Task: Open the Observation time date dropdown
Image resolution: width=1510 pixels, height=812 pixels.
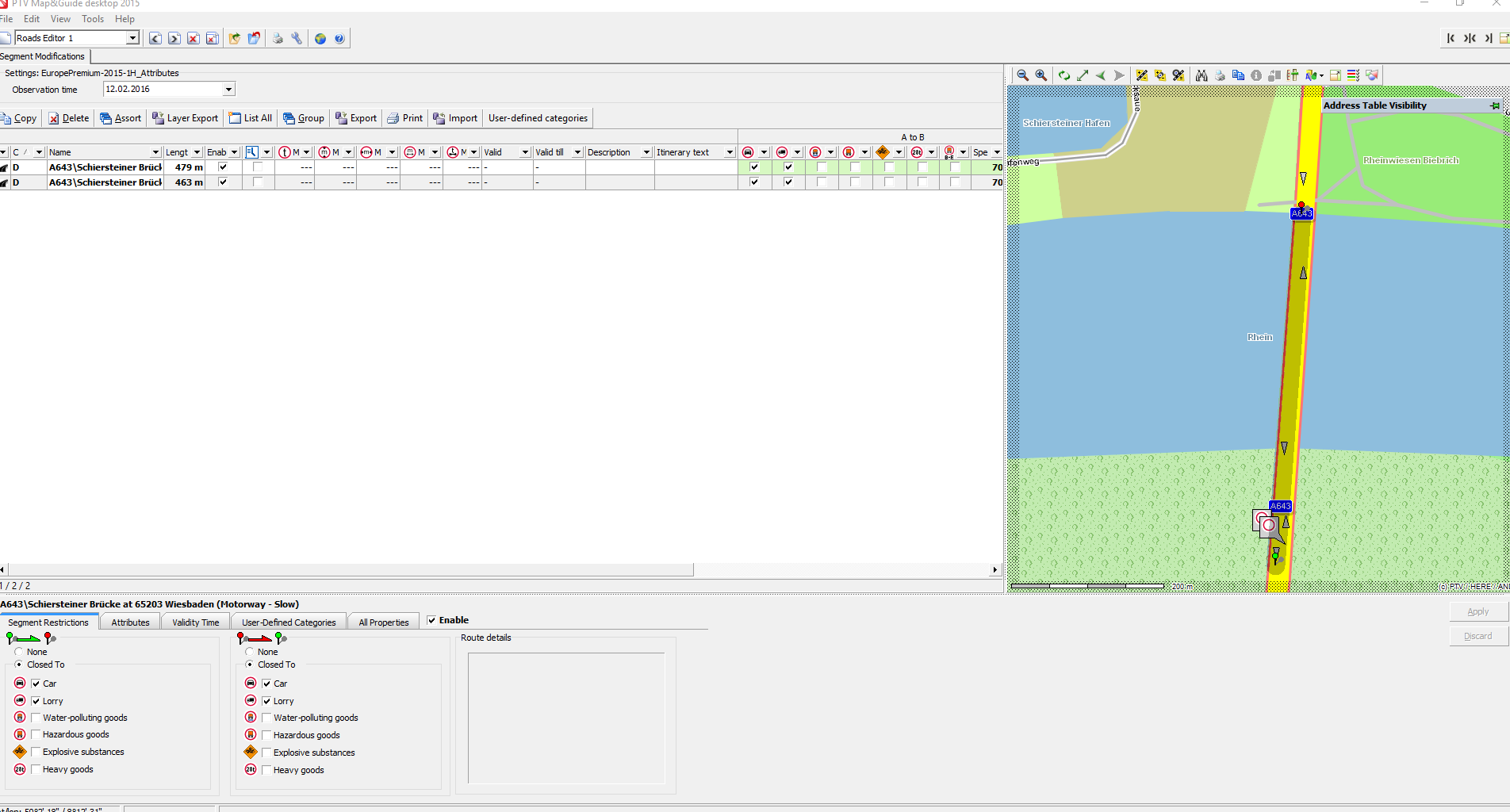Action: 228,90
